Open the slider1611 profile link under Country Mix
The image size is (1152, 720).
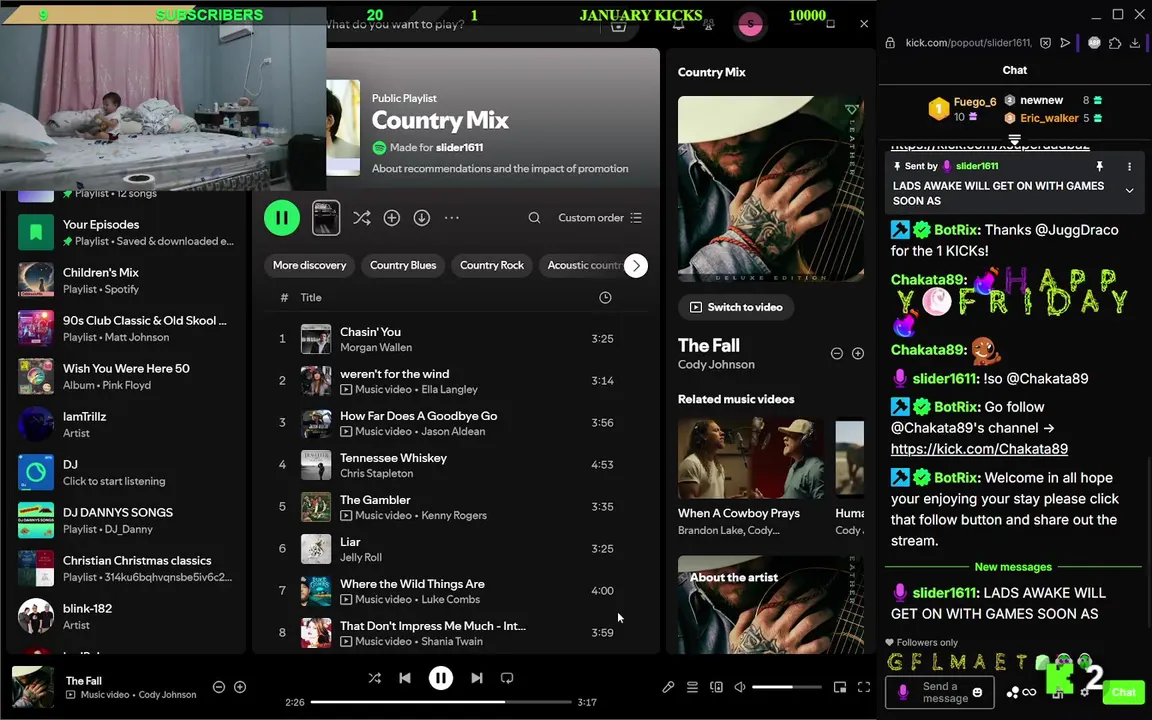(459, 148)
